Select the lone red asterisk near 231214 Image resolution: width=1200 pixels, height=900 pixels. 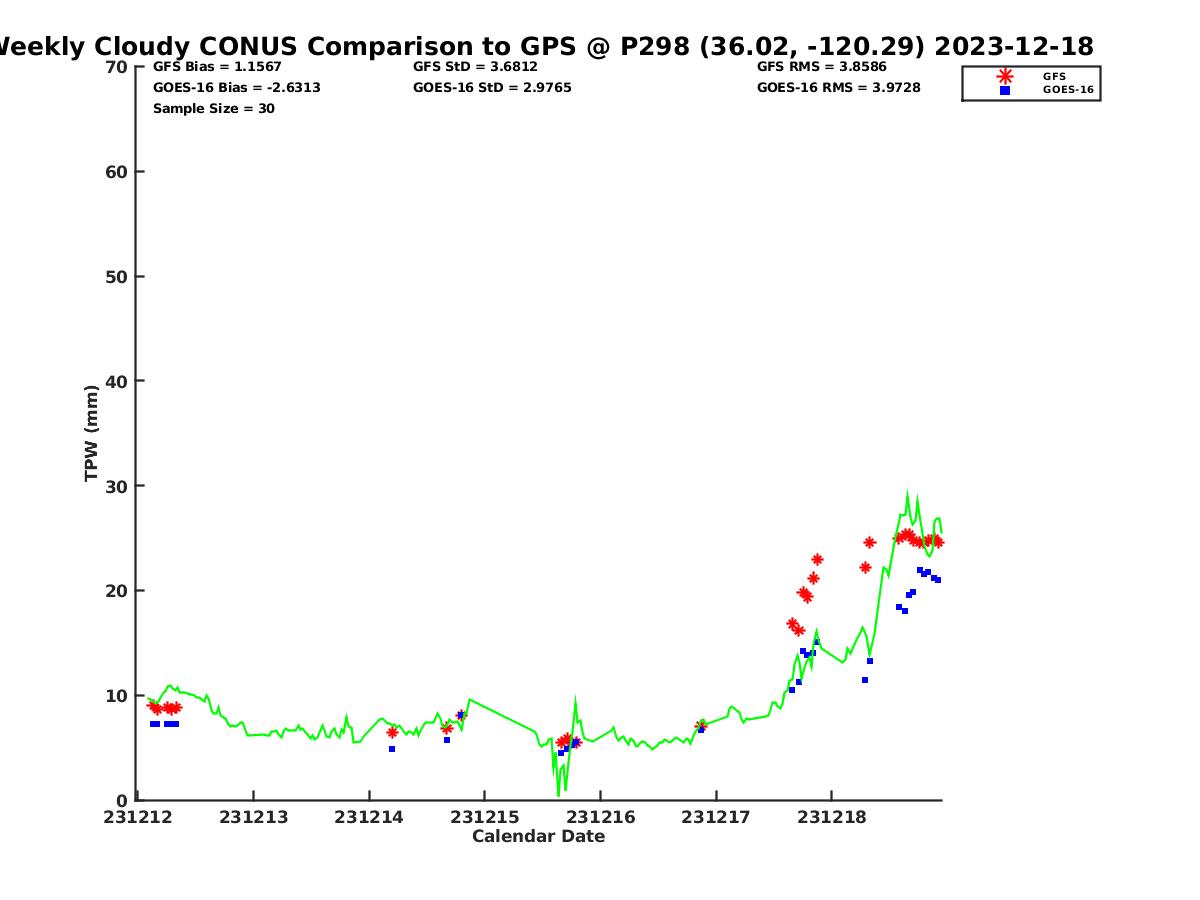392,732
